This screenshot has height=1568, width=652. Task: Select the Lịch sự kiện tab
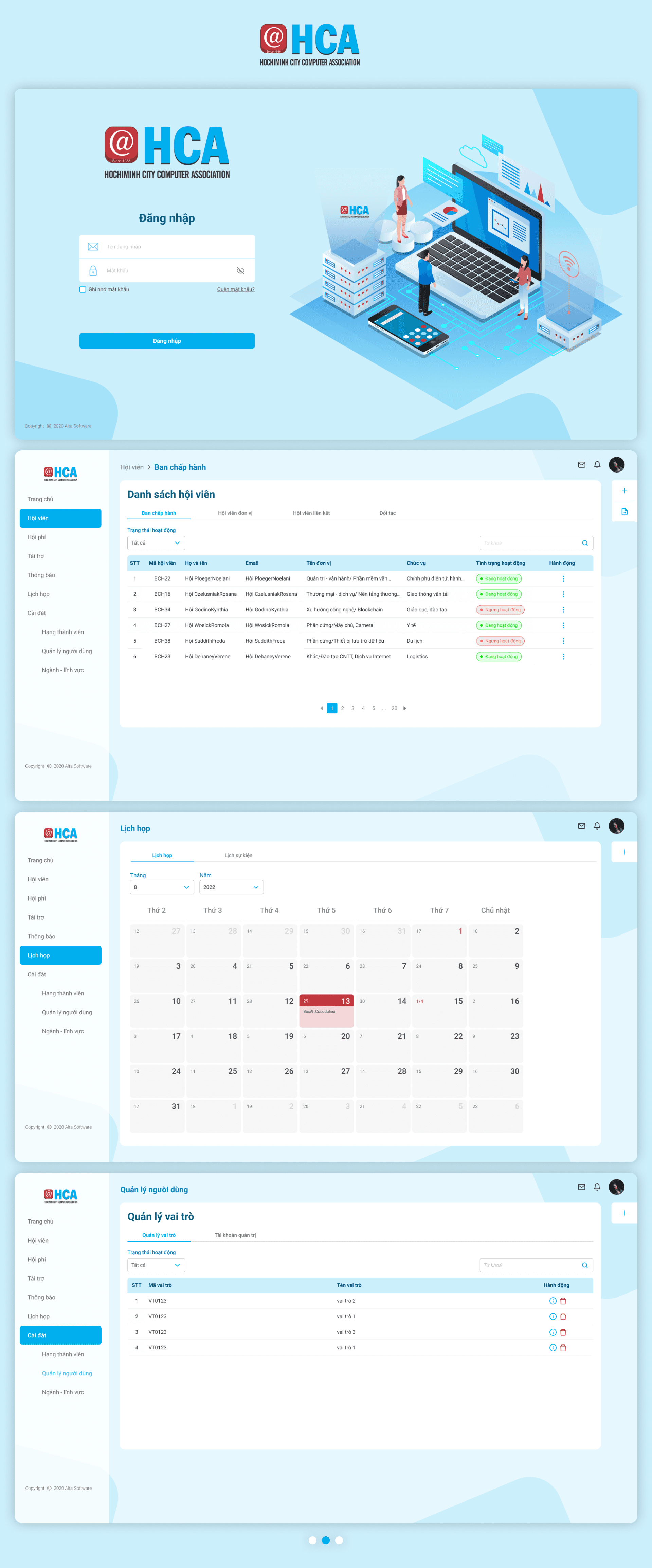238,856
